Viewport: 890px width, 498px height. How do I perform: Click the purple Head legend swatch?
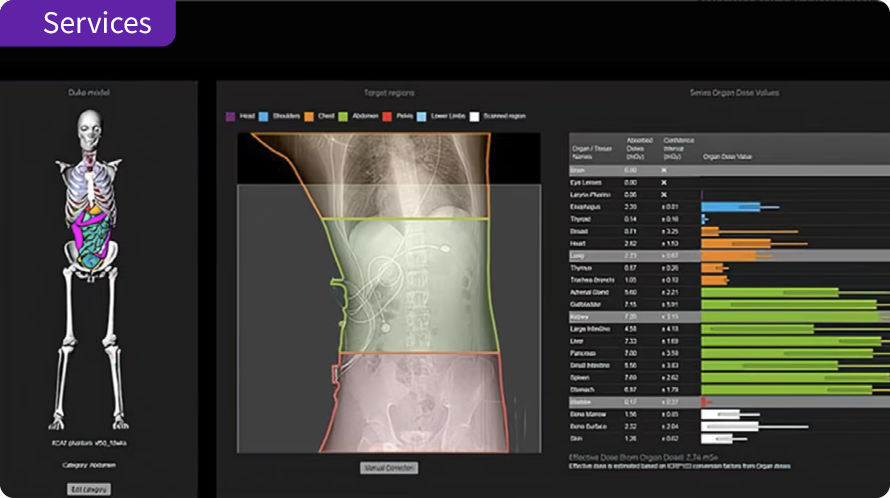point(230,116)
